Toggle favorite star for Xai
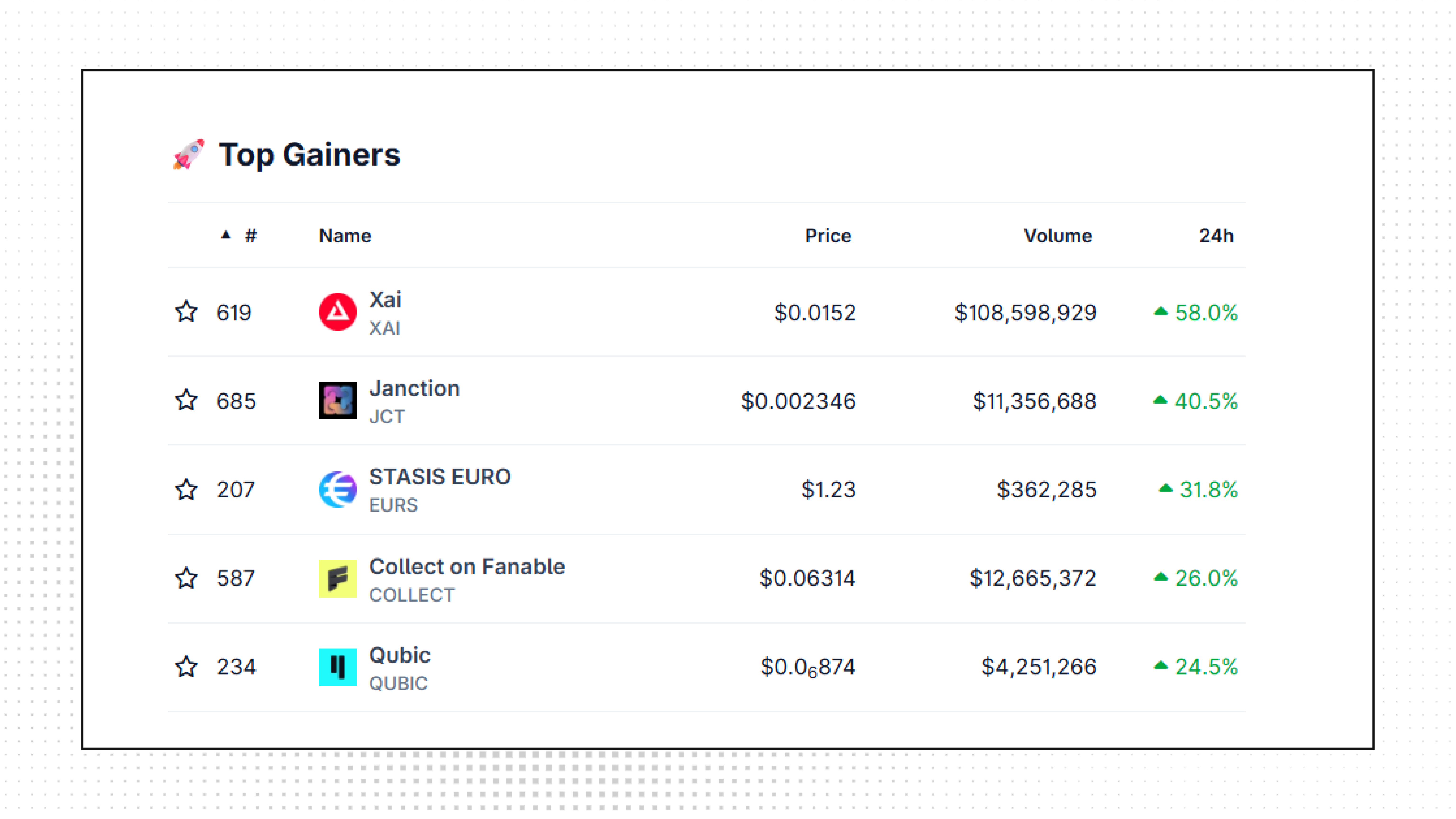1456x819 pixels. tap(186, 312)
